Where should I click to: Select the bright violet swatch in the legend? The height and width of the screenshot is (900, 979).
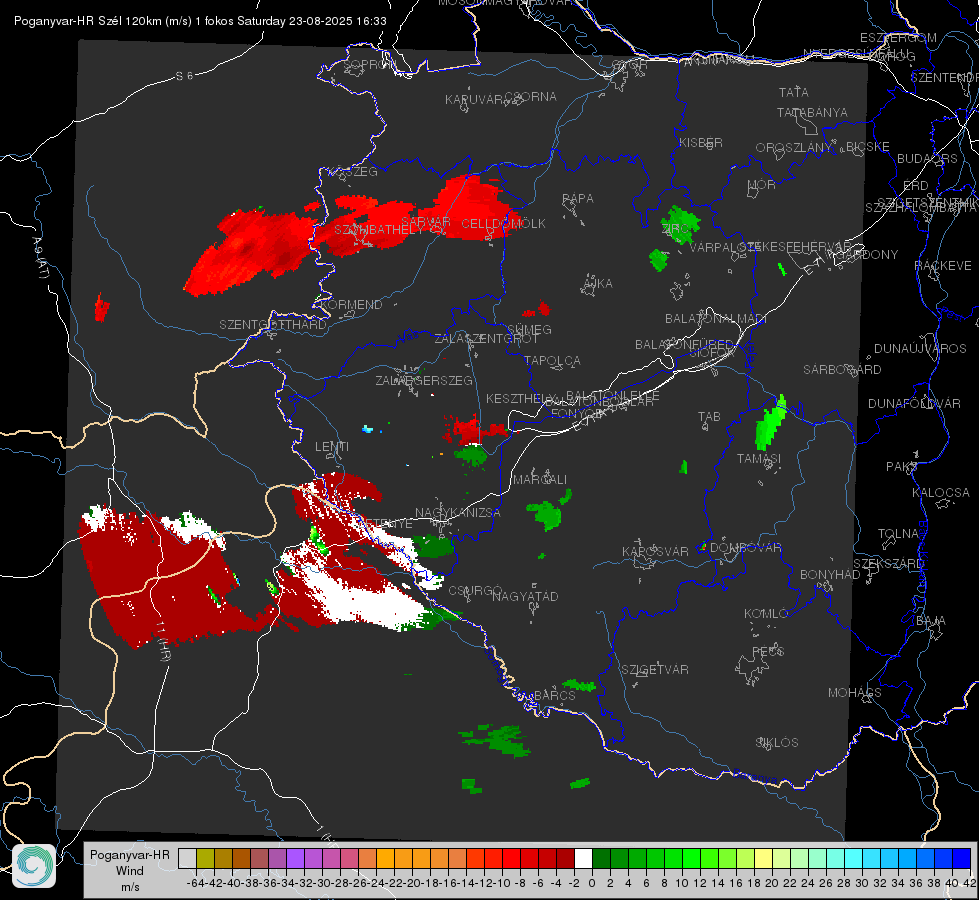click(x=295, y=859)
